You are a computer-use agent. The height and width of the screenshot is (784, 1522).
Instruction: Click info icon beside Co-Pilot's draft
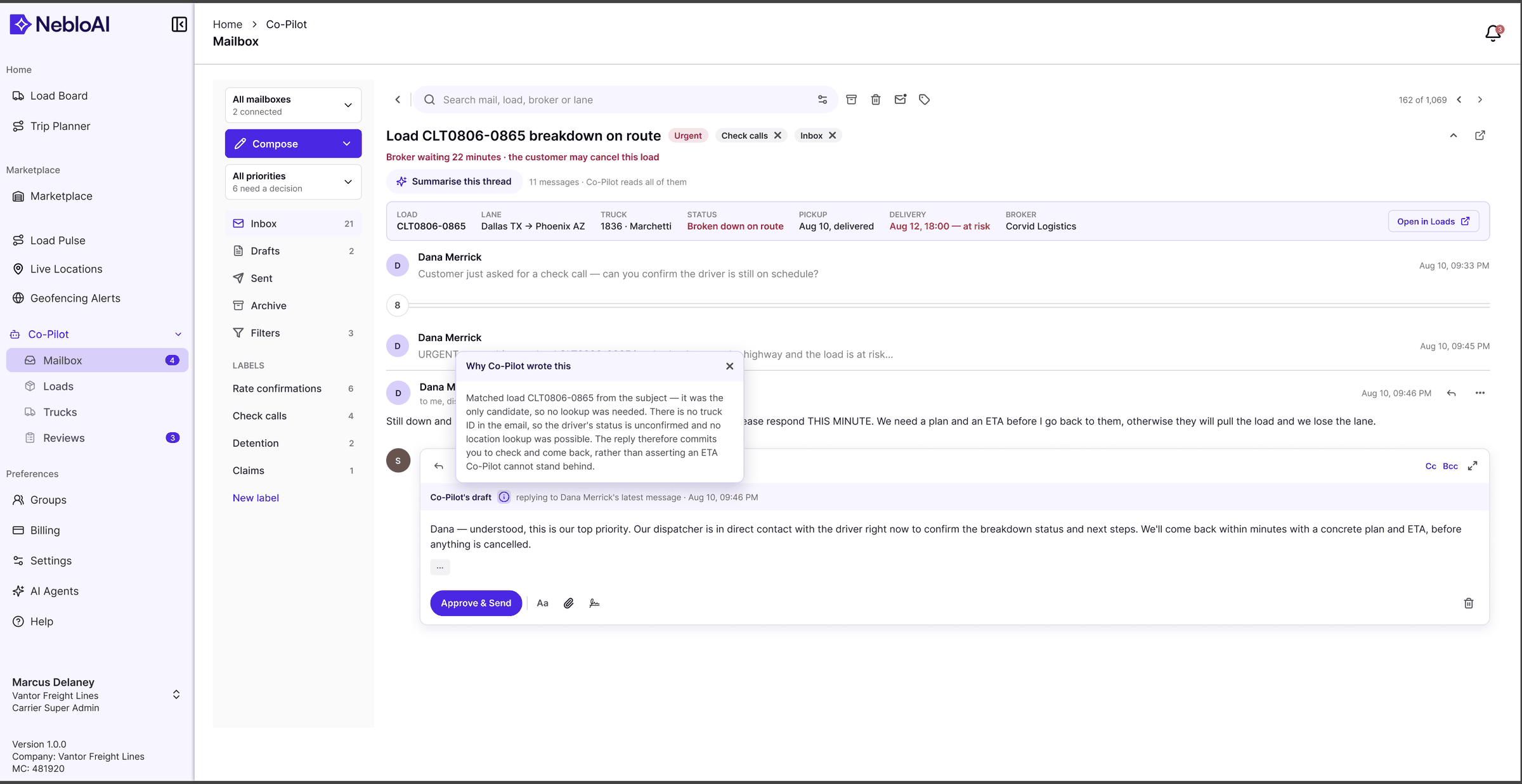pos(504,497)
